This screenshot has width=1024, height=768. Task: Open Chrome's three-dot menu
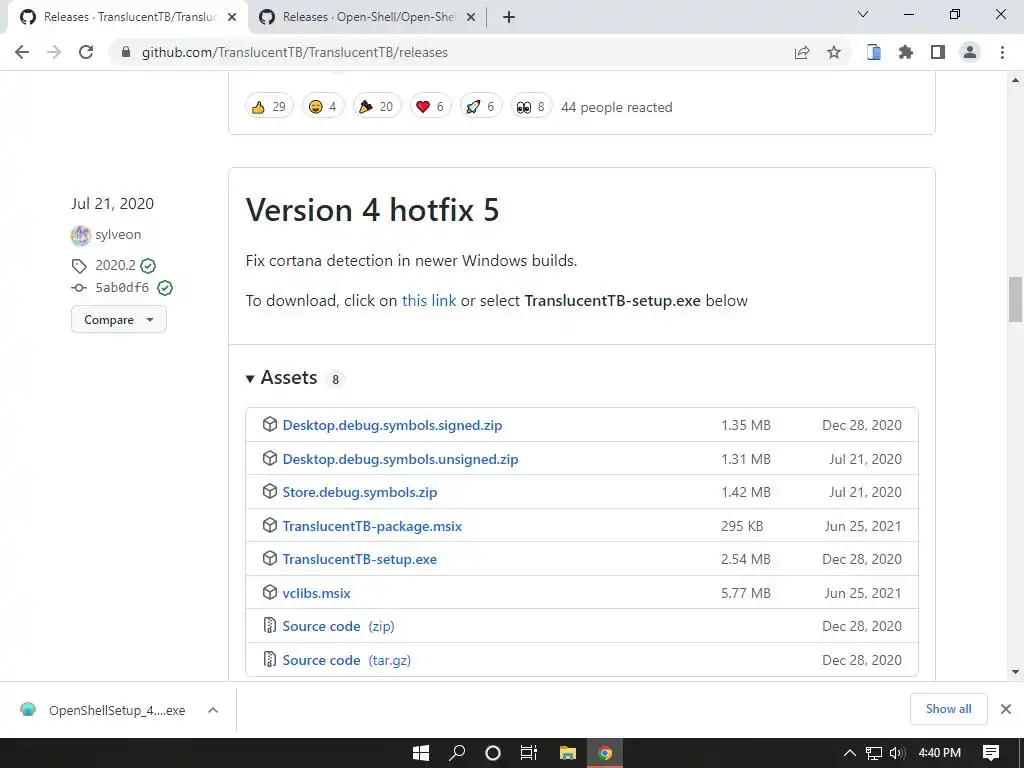pyautogui.click(x=1002, y=52)
